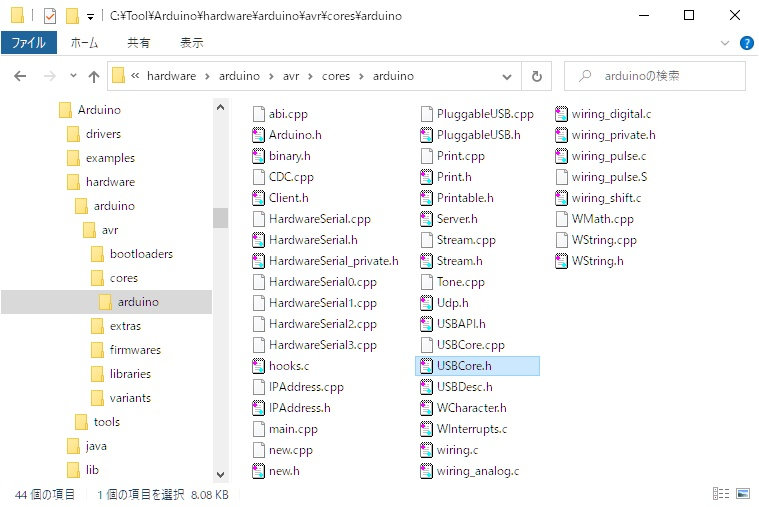The width and height of the screenshot is (759, 507).
Task: Switch to details view in status bar
Action: (721, 493)
